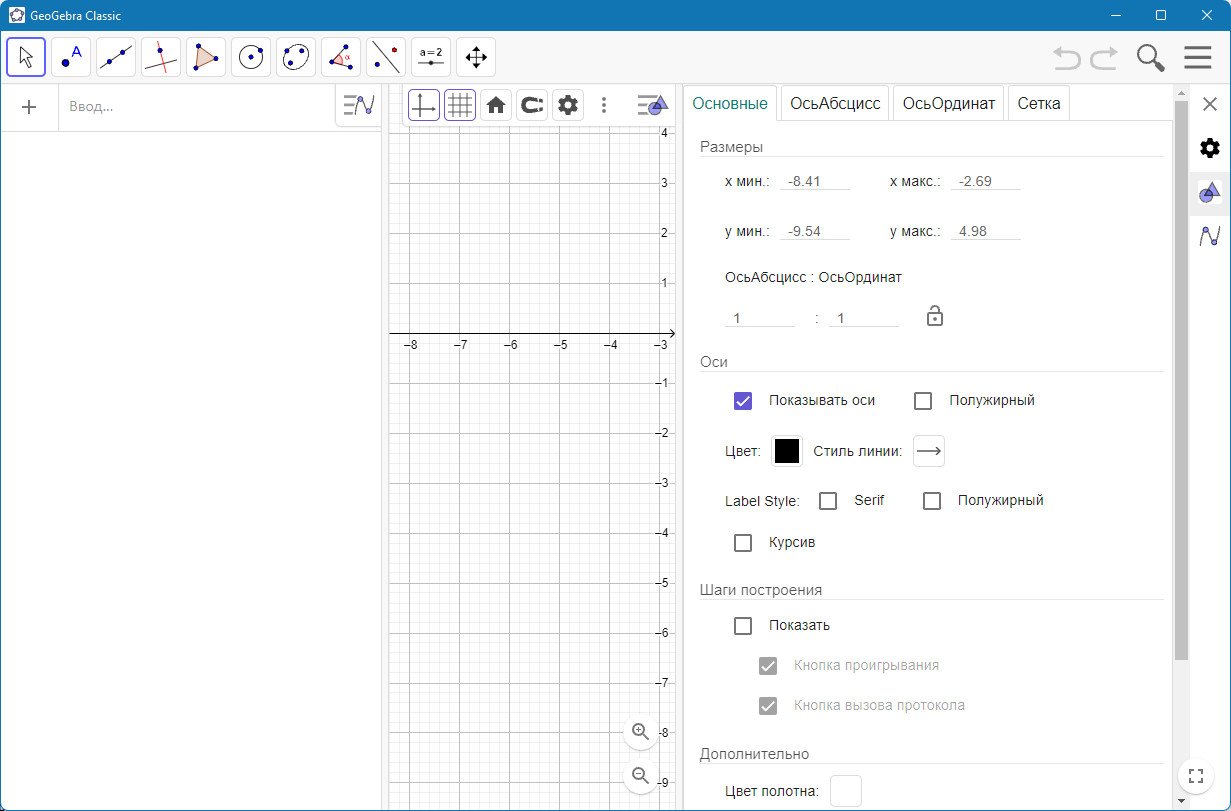Screen dimensions: 1231x811
Task: Pick the Circle with center tool
Action: tap(251, 58)
